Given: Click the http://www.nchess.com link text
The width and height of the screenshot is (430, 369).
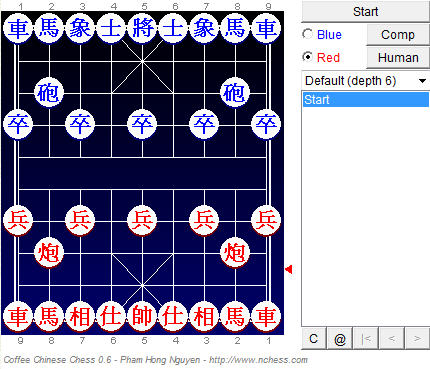Looking at the screenshot, I should tap(258, 360).
